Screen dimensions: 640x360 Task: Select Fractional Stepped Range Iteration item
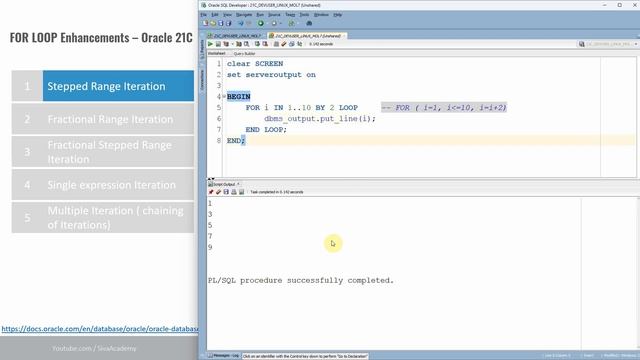click(103, 152)
